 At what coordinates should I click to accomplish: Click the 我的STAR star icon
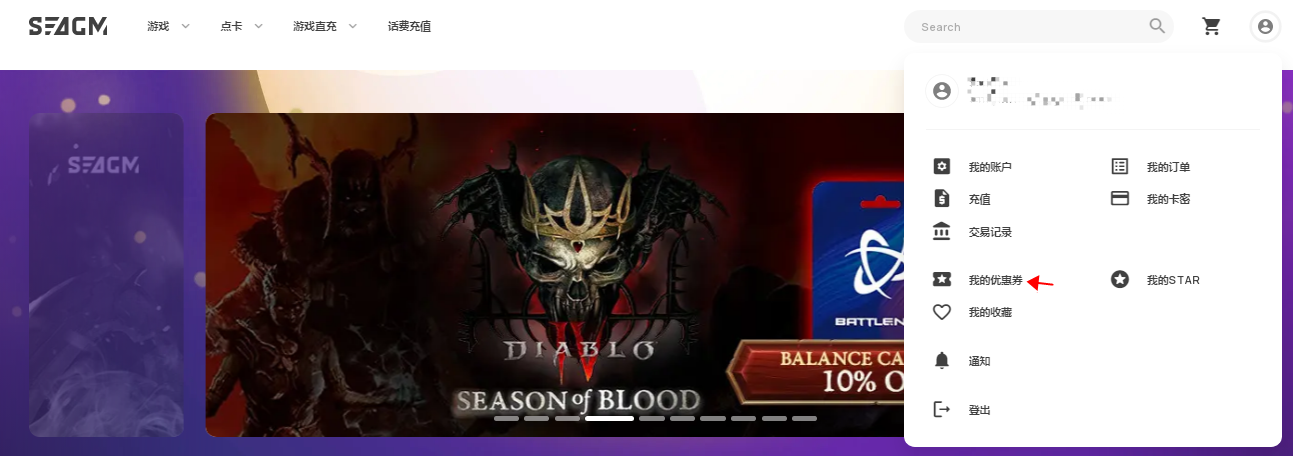click(1120, 280)
